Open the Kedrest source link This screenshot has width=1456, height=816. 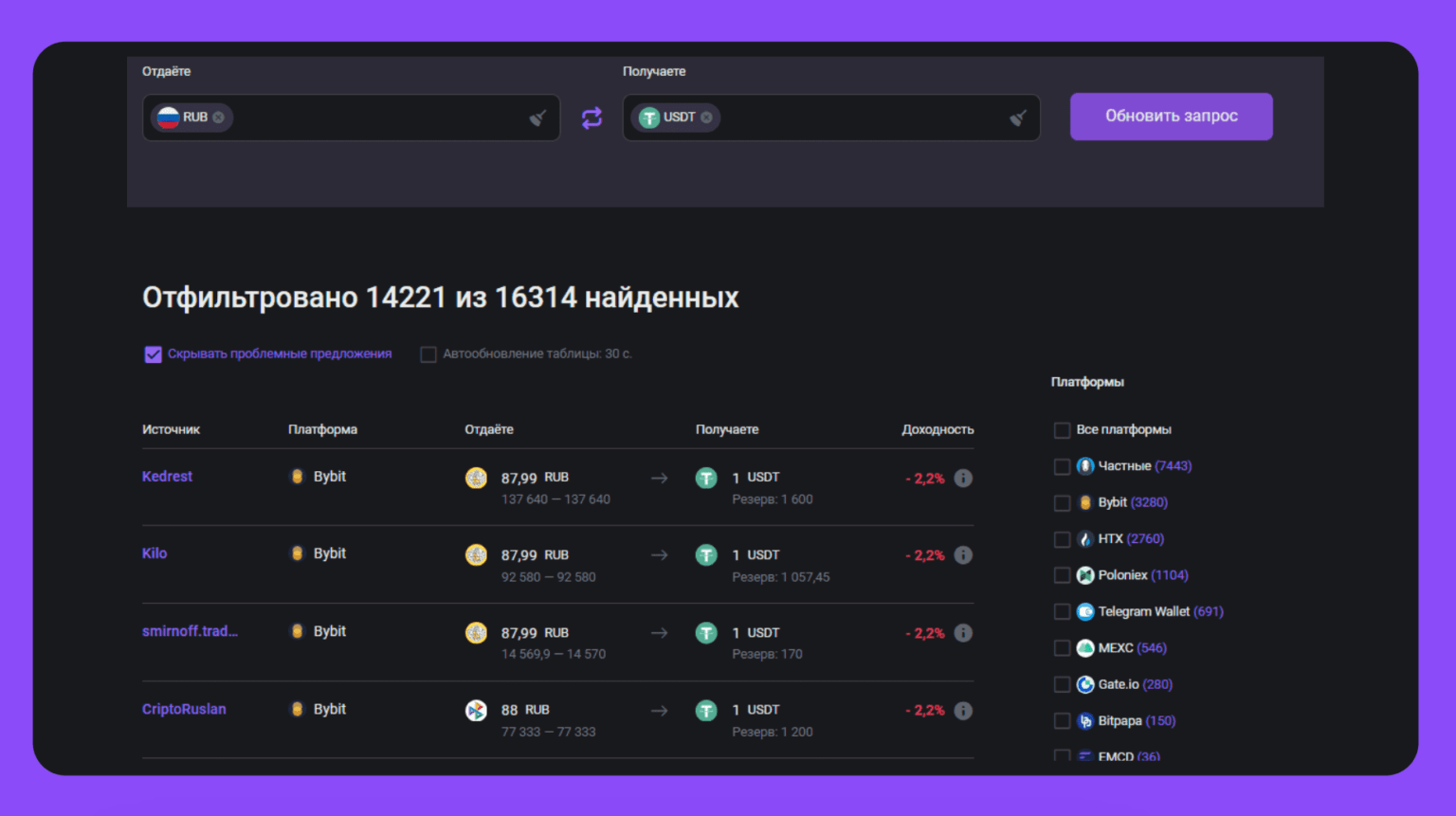click(x=167, y=477)
